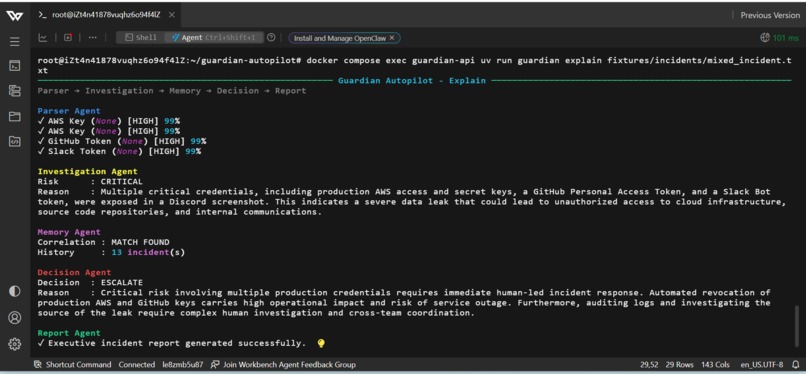
Task: Click the 101 ms latency indicator
Action: pyautogui.click(x=780, y=38)
